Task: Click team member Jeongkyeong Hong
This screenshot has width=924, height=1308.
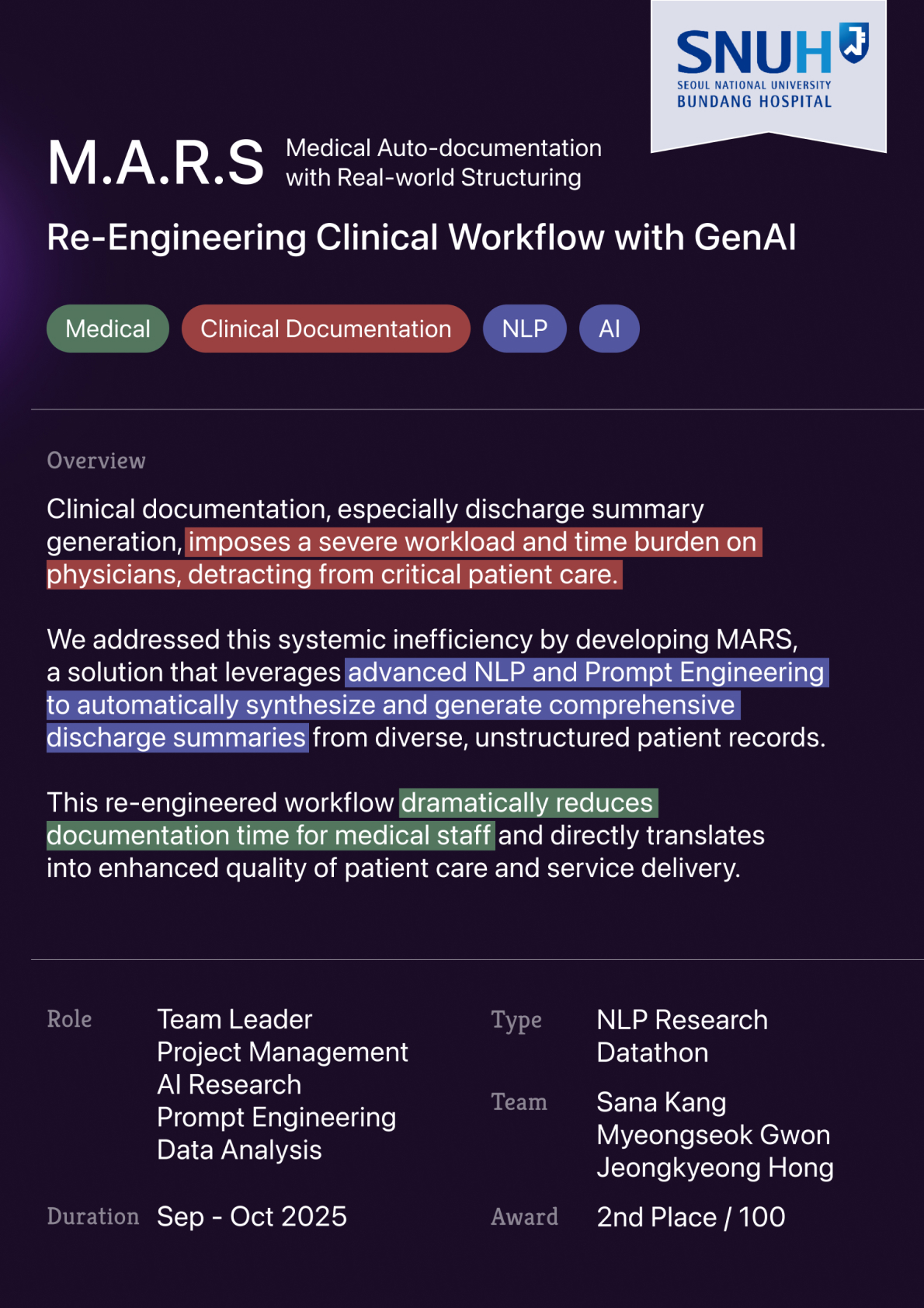Action: pyautogui.click(x=714, y=1167)
